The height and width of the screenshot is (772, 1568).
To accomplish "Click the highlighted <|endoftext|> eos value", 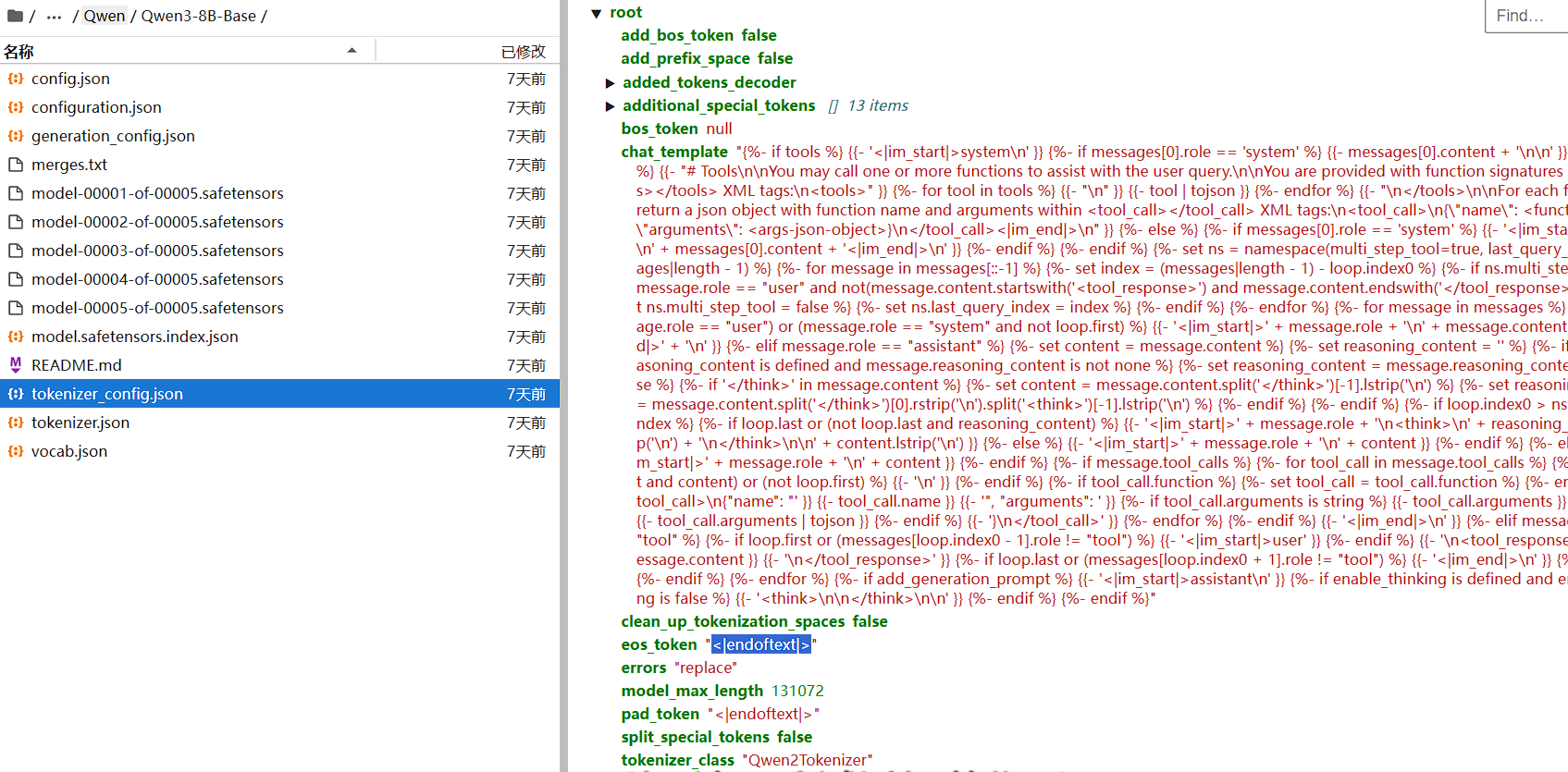I will (x=761, y=644).
